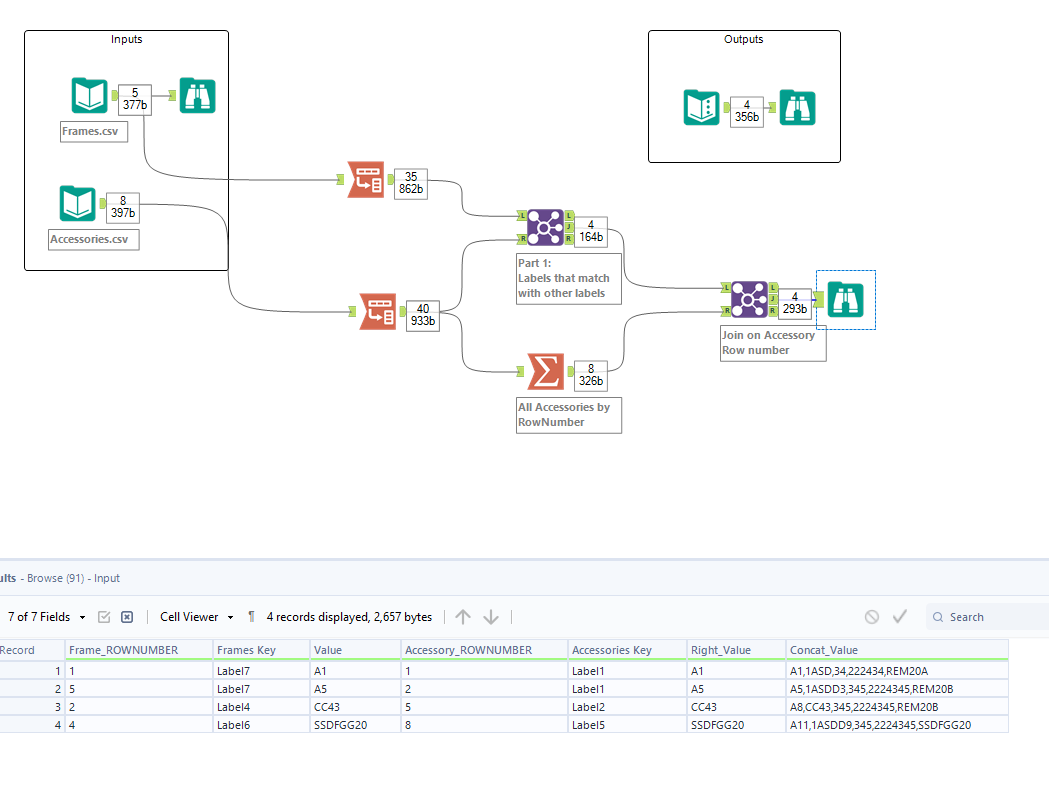This screenshot has width=1049, height=786.
Task: Switch to the Input anchor in Results header
Action: click(106, 578)
